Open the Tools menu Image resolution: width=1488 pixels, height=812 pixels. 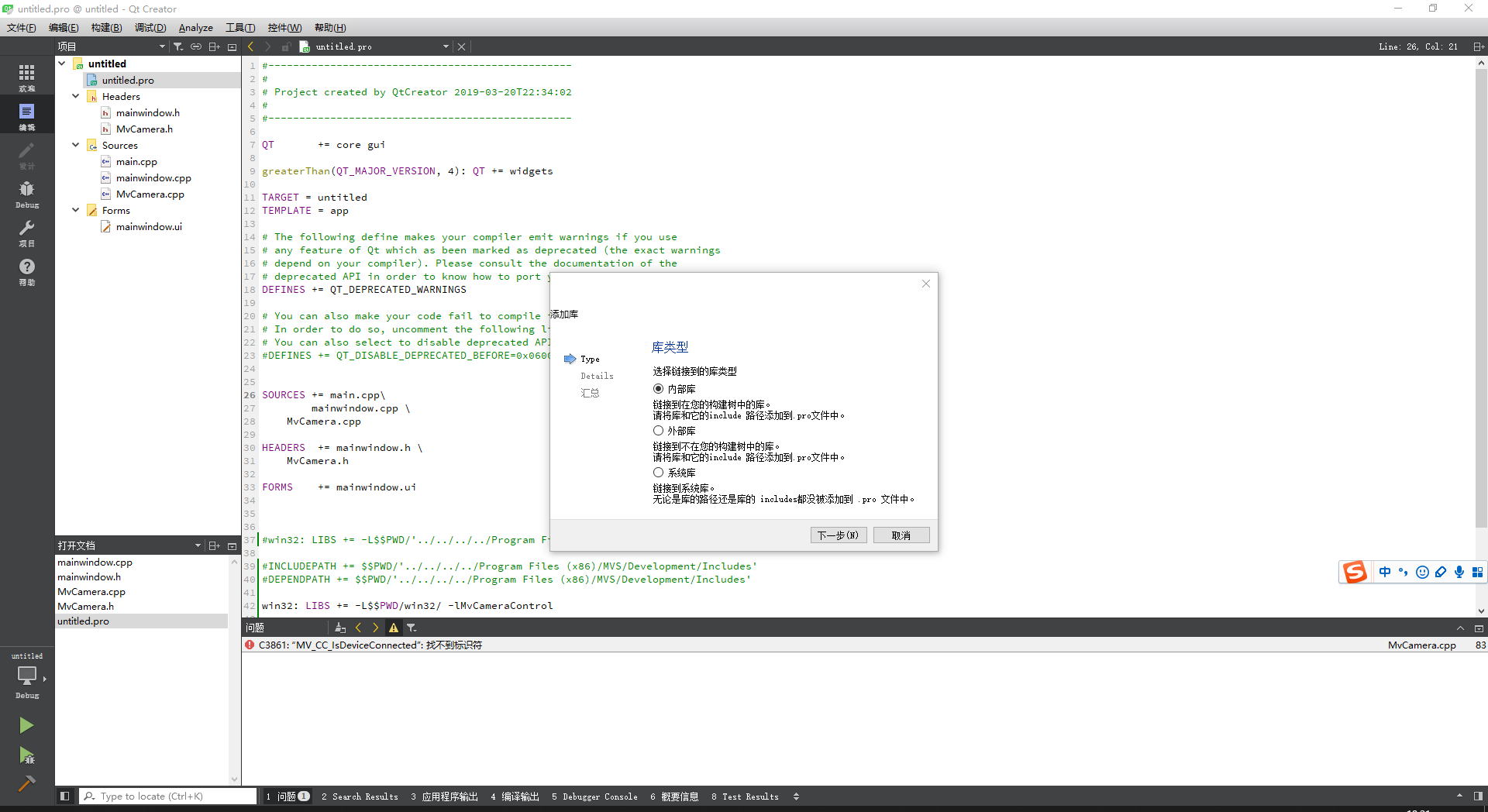[240, 28]
